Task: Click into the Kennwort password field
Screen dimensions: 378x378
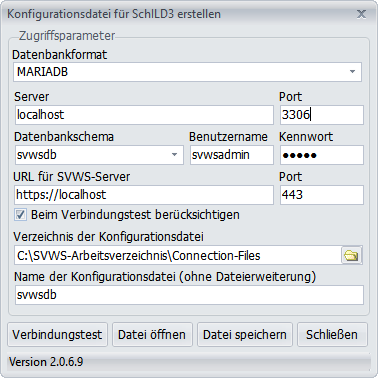Action: (322, 155)
